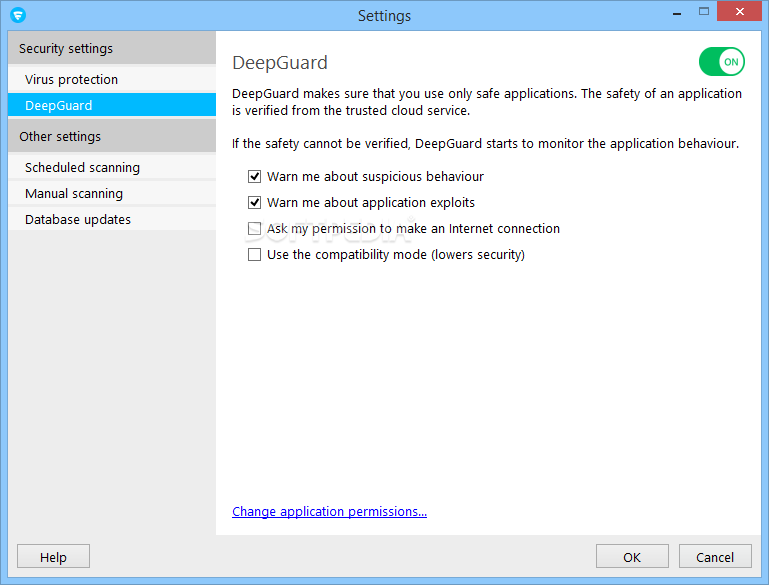Viewport: 769px width, 585px height.
Task: Click the DeepGuard page heading
Action: pos(280,63)
